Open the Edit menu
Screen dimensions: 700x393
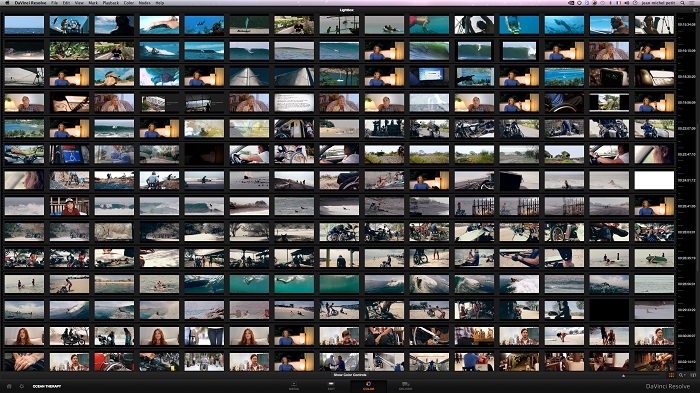66,3
